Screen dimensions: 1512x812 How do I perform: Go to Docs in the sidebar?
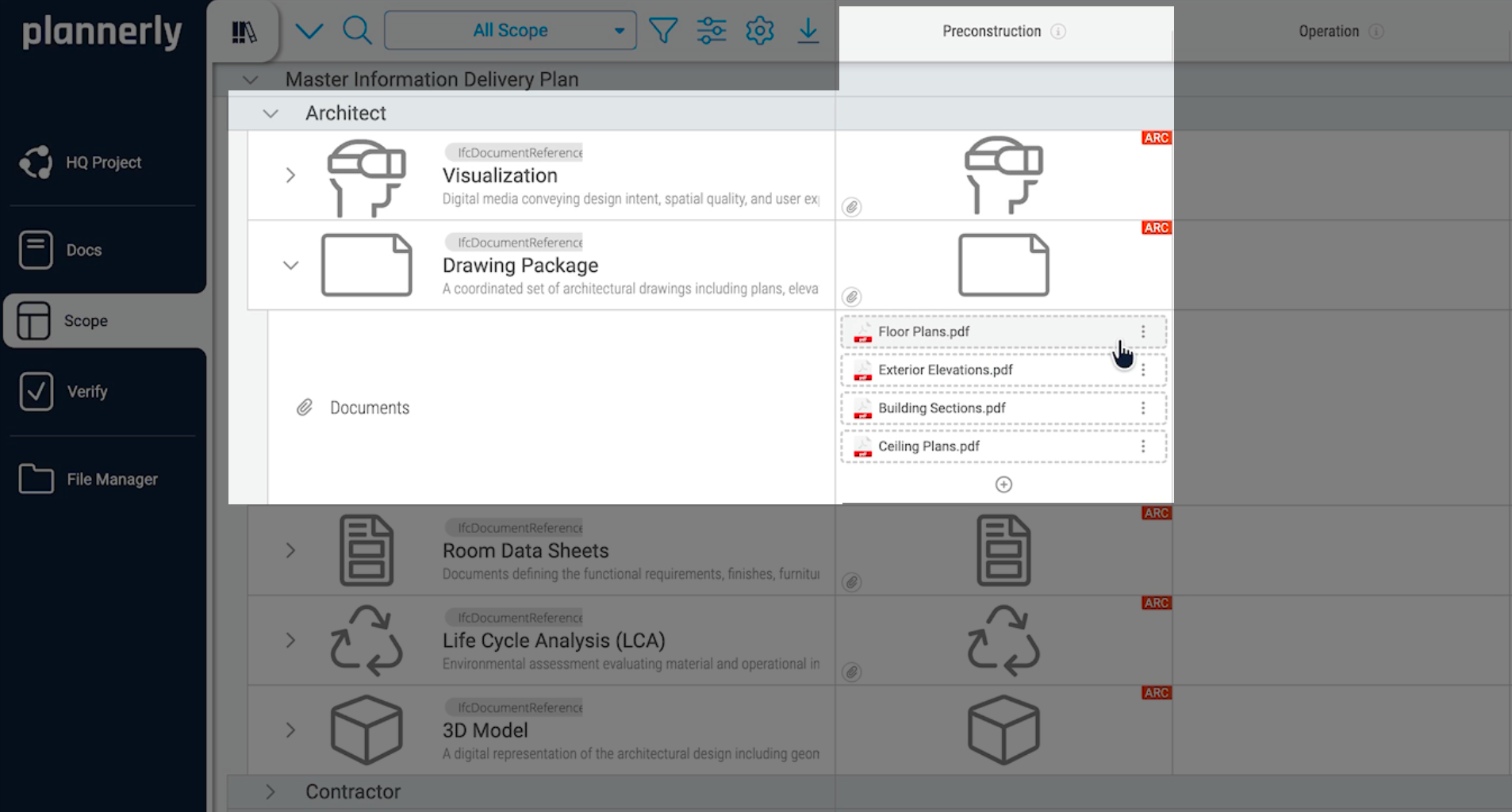tap(61, 250)
